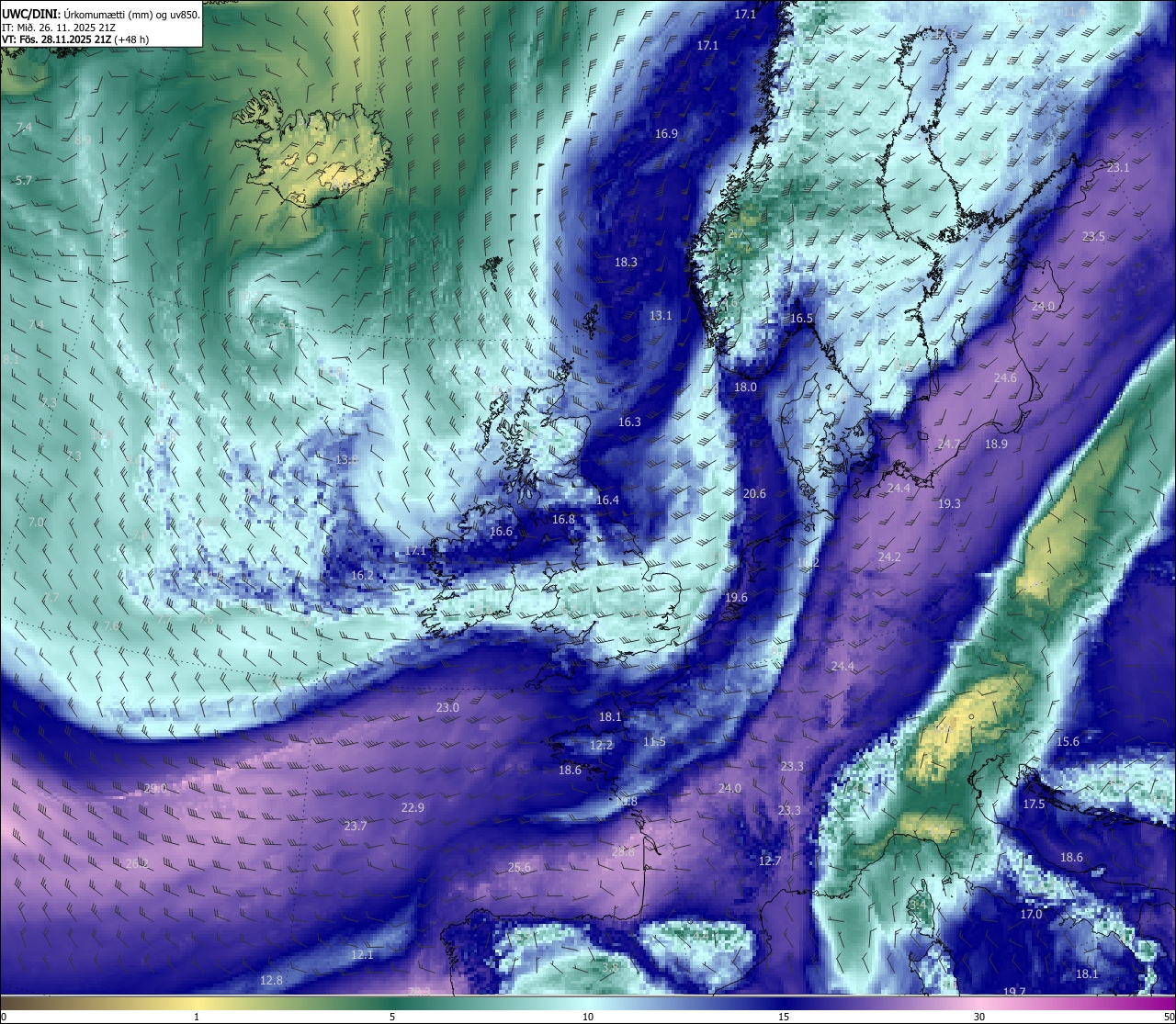Click the header title 'UWC/DINI: Úrkomumætti (mm) og uv850.'
This screenshot has height=1024, width=1176.
pos(100,14)
